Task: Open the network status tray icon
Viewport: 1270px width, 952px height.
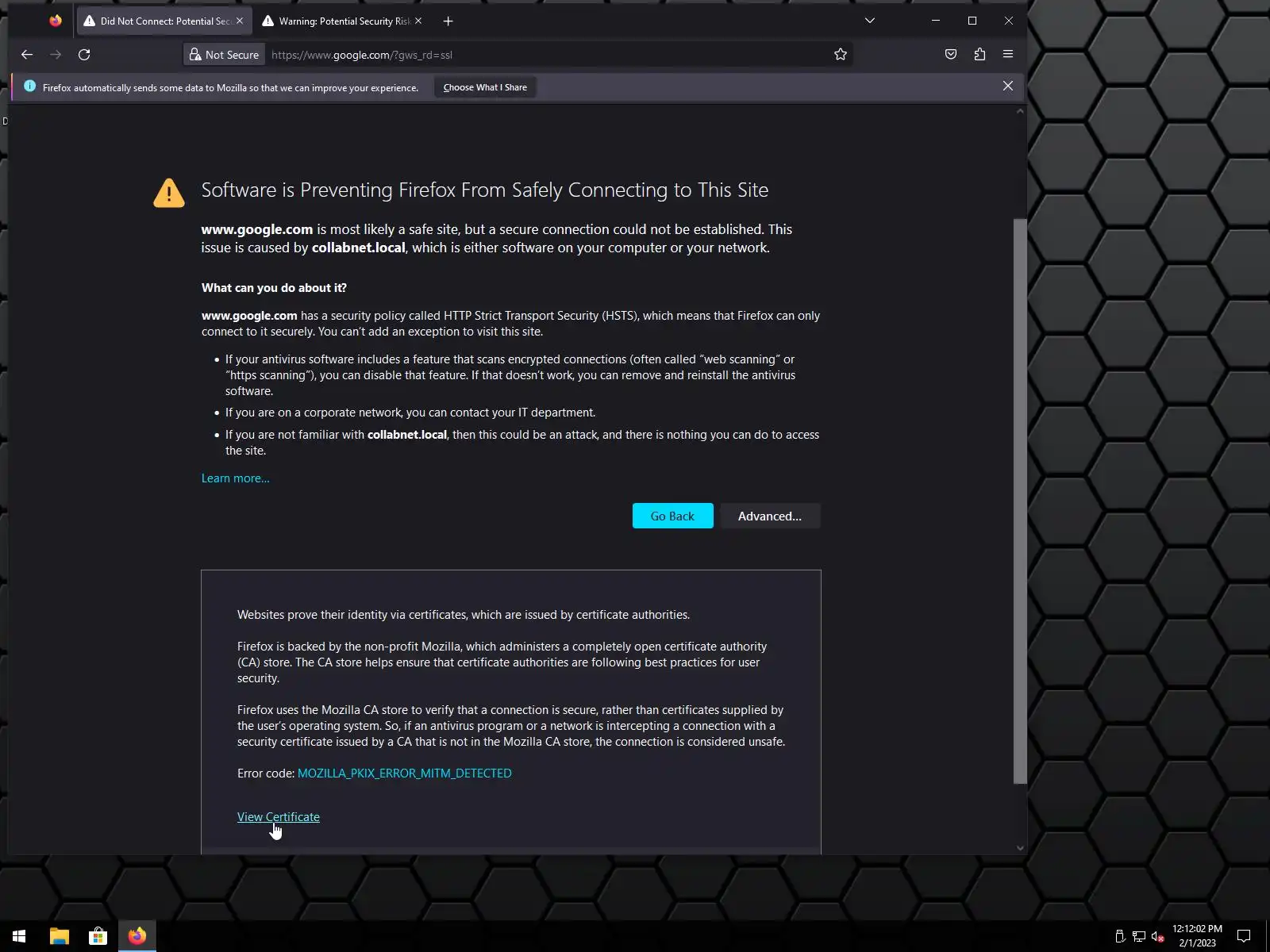Action: click(x=1139, y=936)
